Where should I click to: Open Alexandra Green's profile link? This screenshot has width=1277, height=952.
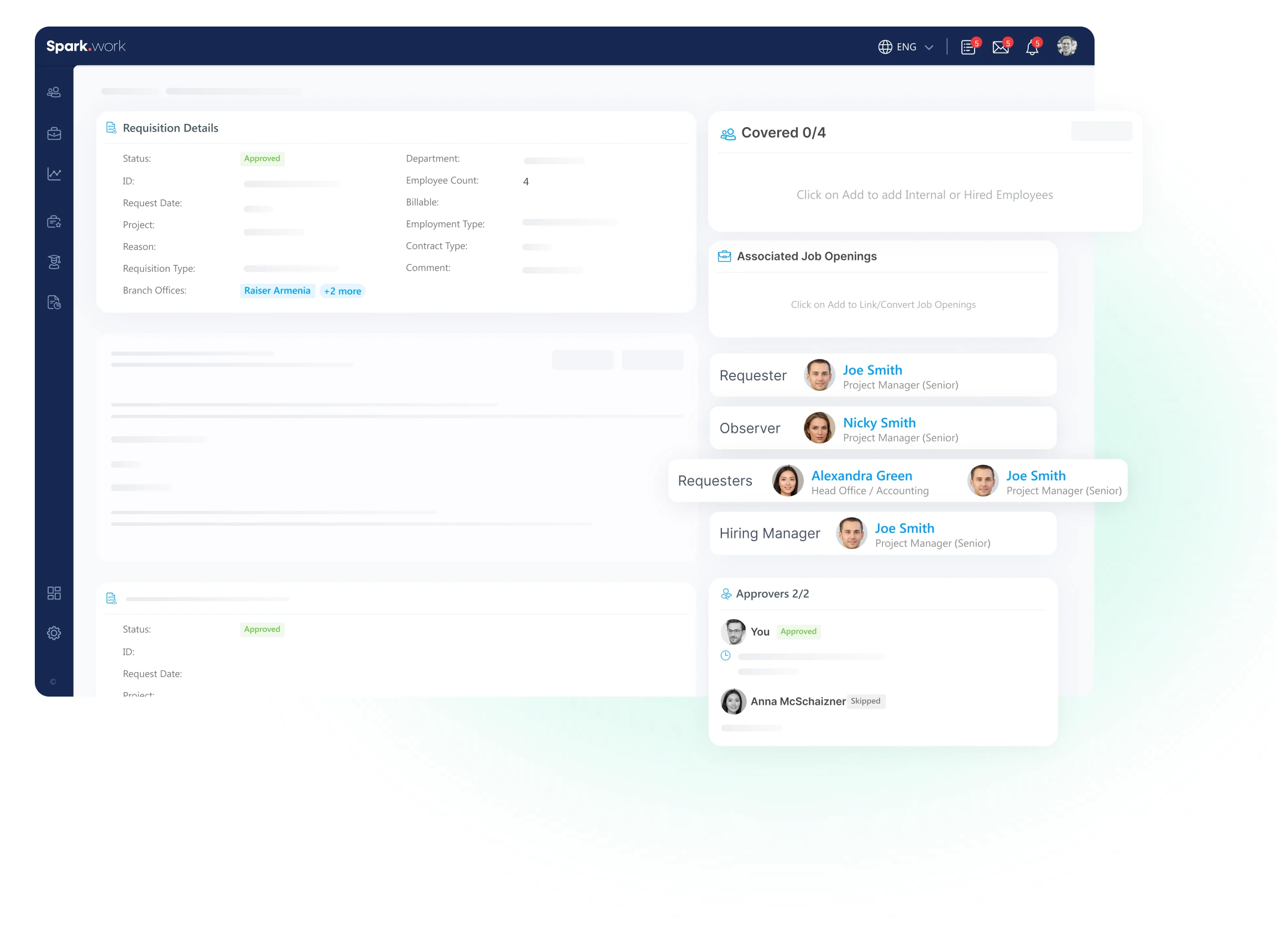tap(861, 476)
